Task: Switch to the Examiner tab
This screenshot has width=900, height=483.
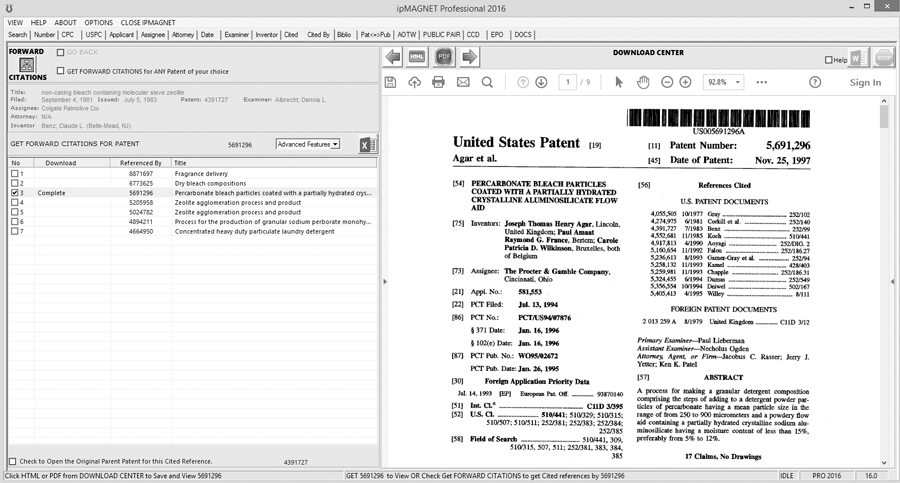Action: click(236, 34)
